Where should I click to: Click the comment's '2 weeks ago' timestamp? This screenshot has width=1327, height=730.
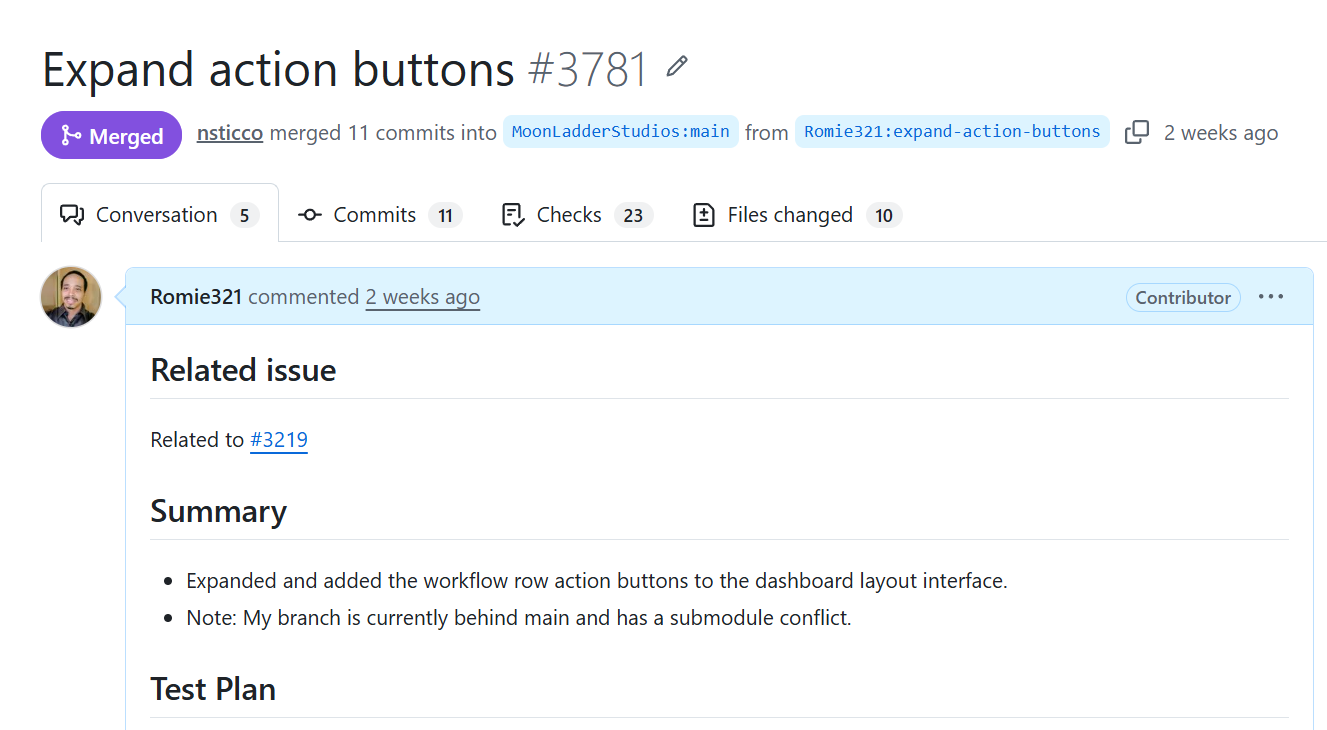[x=423, y=297]
